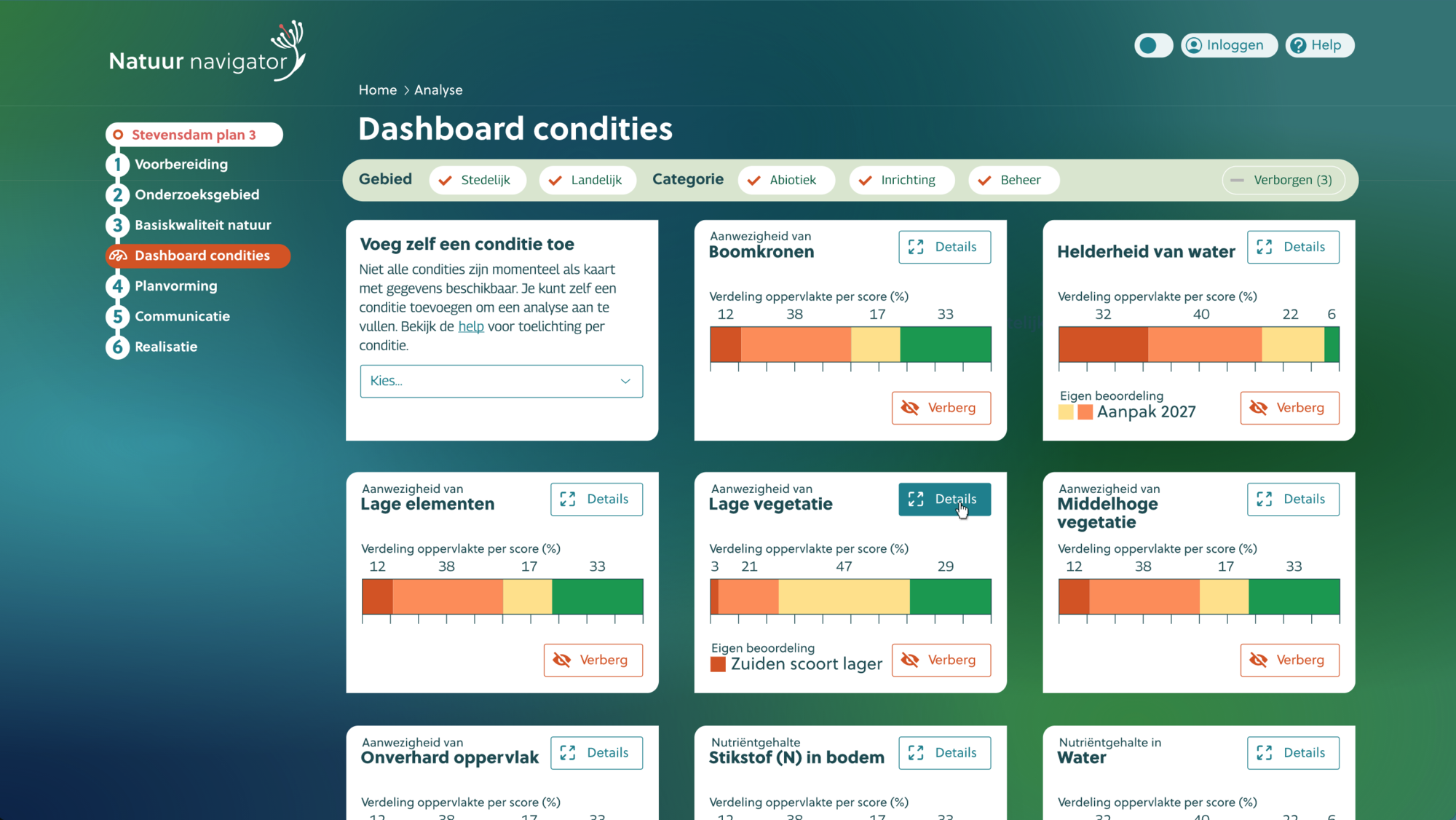Click the step 2 circle for Onderzoeksgebied
The width and height of the screenshot is (1456, 820).
pyautogui.click(x=117, y=195)
